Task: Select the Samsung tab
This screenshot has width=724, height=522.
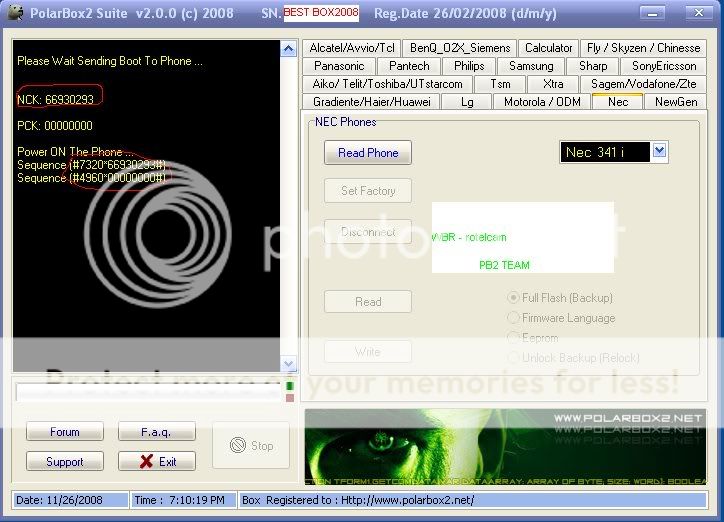Action: pos(531,66)
